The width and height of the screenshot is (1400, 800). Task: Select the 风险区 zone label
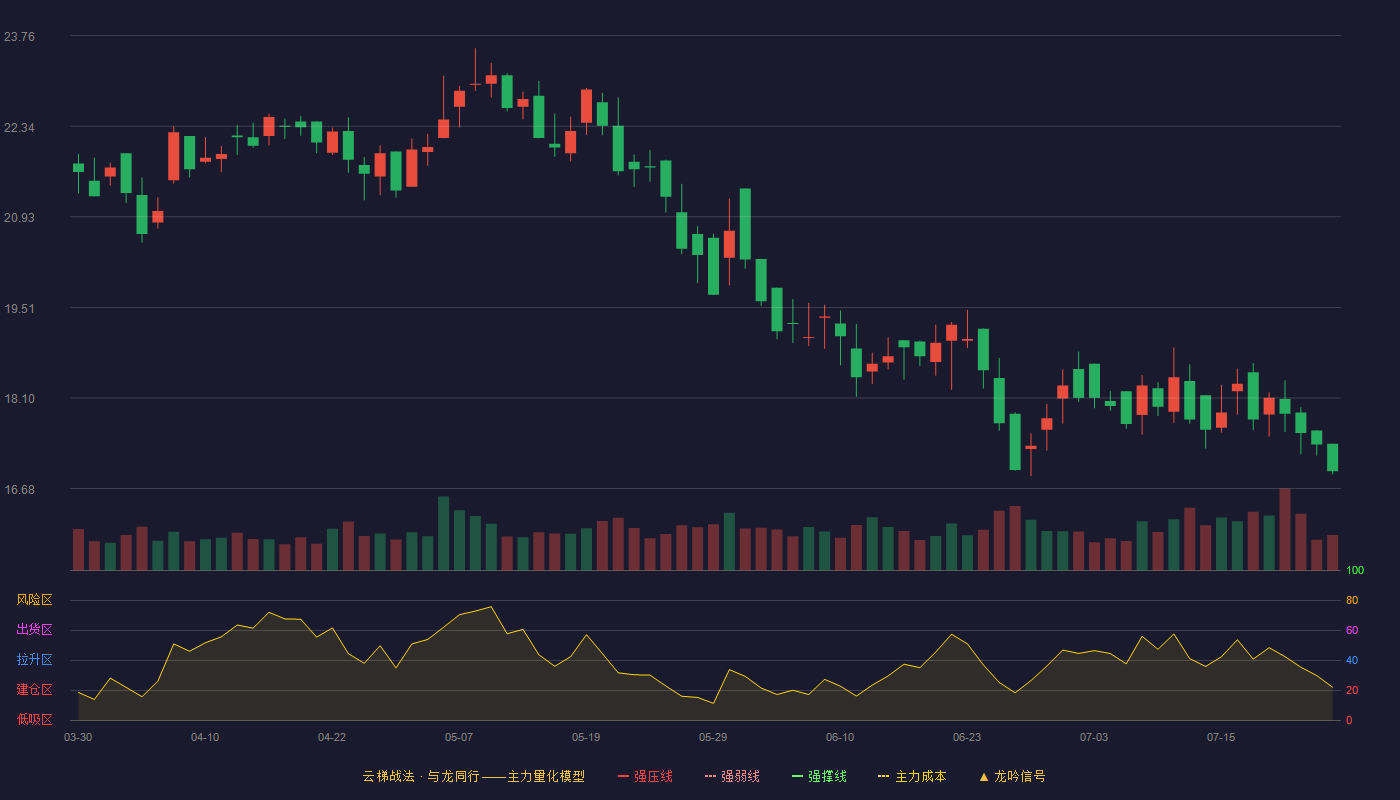34,600
